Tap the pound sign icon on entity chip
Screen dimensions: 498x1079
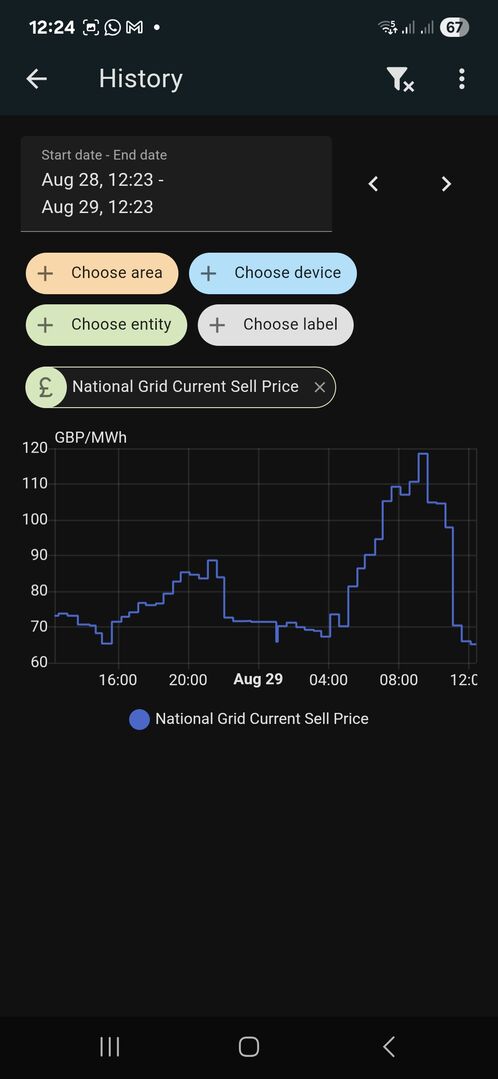coord(46,387)
